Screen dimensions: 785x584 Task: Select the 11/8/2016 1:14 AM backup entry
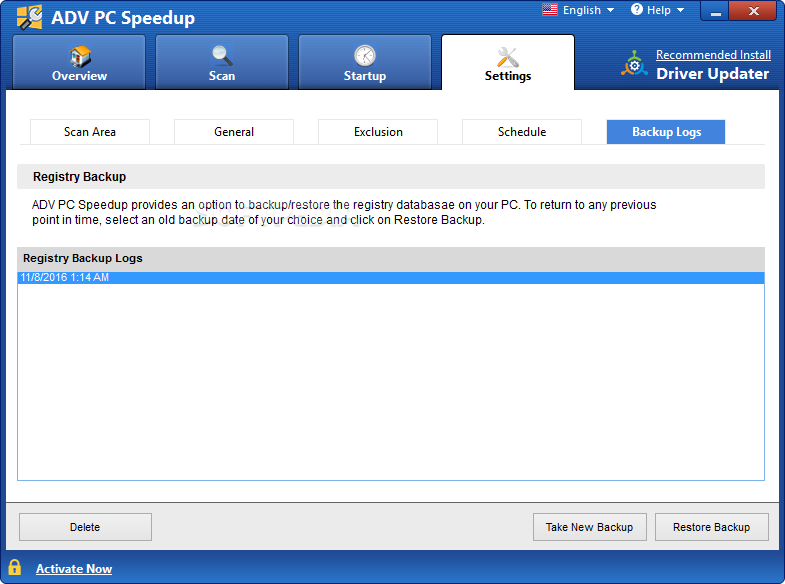(390, 278)
